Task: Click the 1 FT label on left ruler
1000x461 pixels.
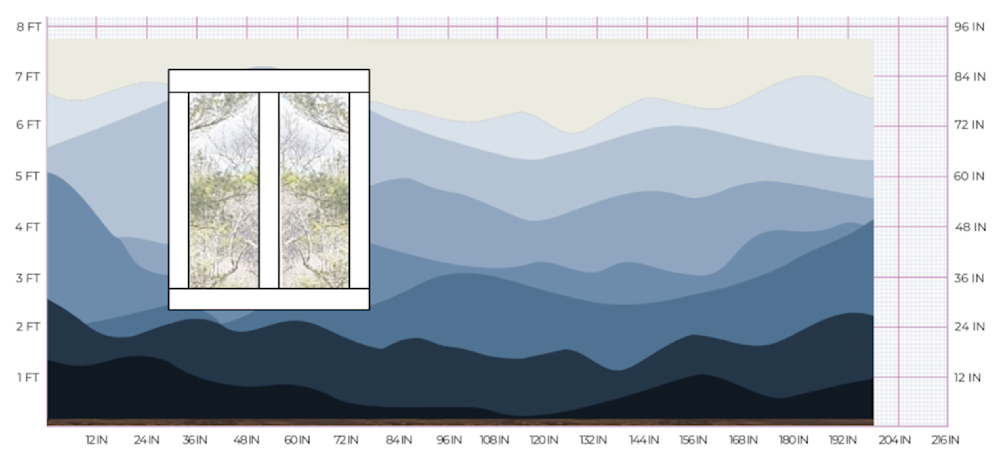Action: (x=28, y=377)
